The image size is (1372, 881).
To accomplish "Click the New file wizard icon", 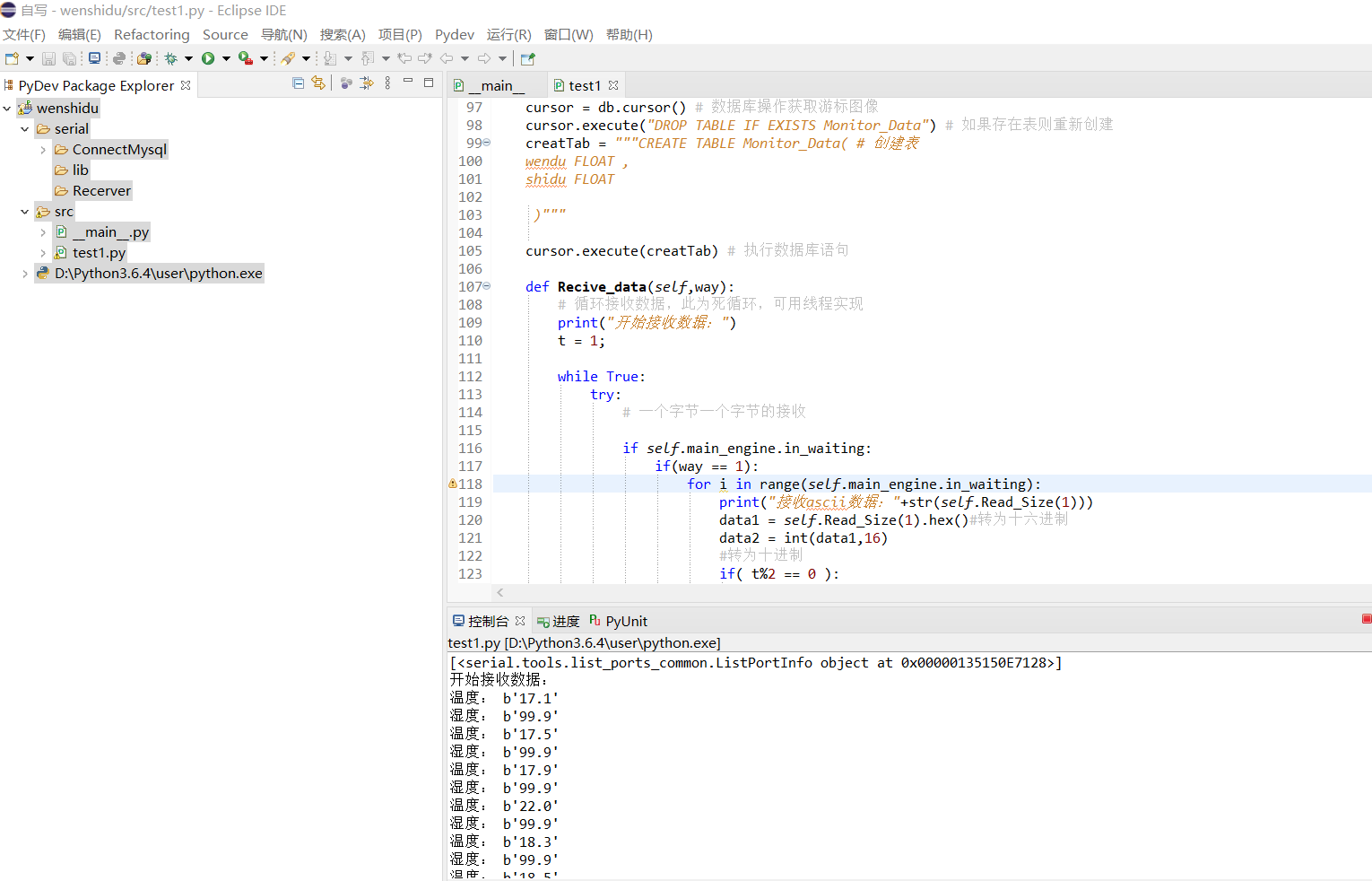I will (12, 58).
